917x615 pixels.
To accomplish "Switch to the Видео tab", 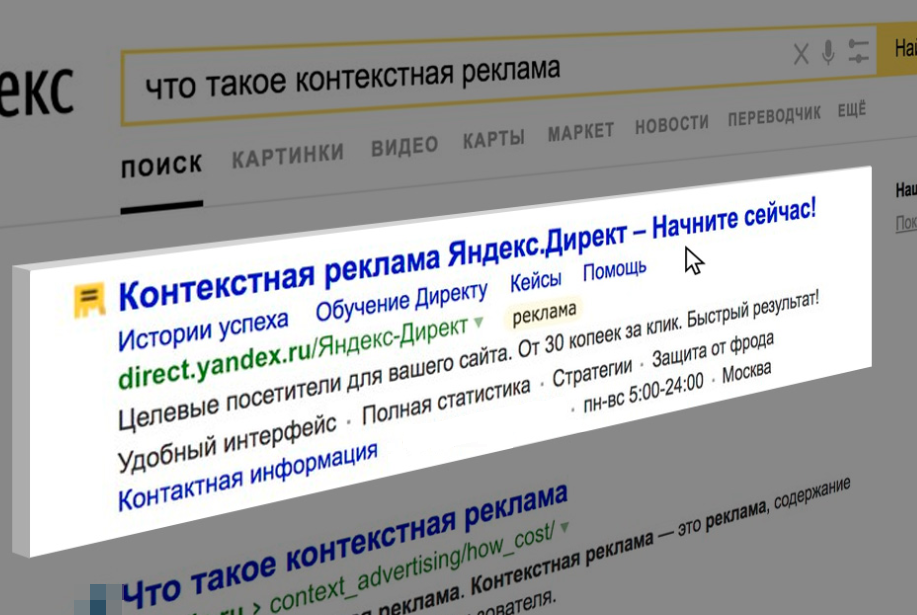I will (404, 146).
